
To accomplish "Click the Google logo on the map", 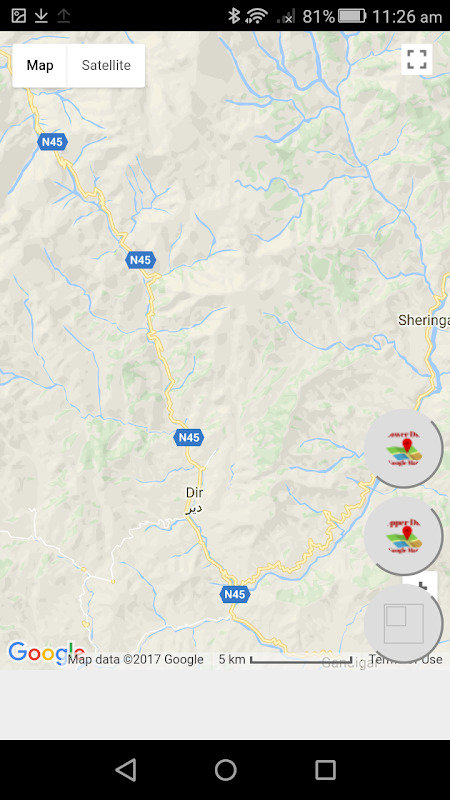I will [x=46, y=653].
